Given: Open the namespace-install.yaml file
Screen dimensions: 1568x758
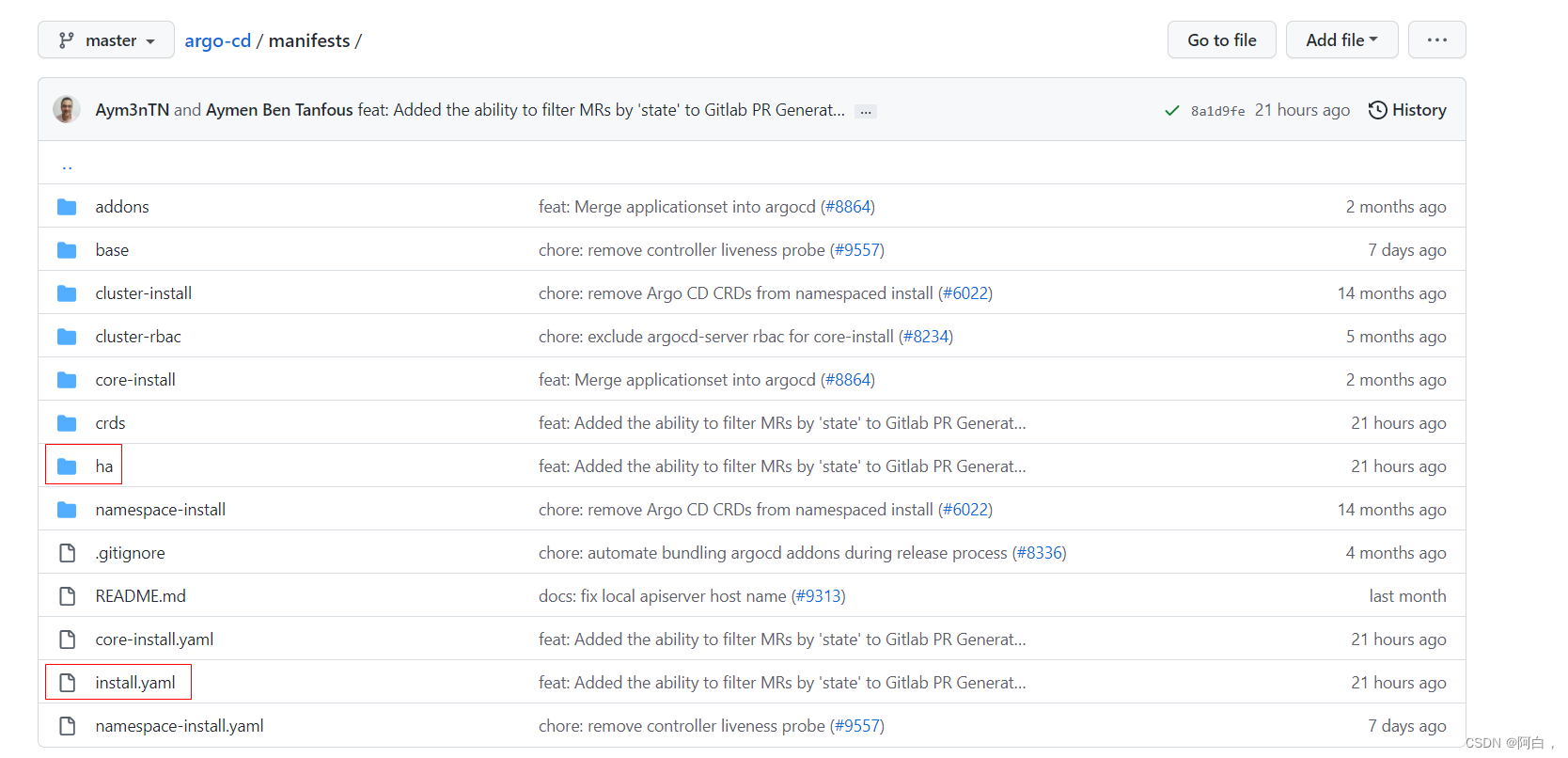Looking at the screenshot, I should pos(179,726).
